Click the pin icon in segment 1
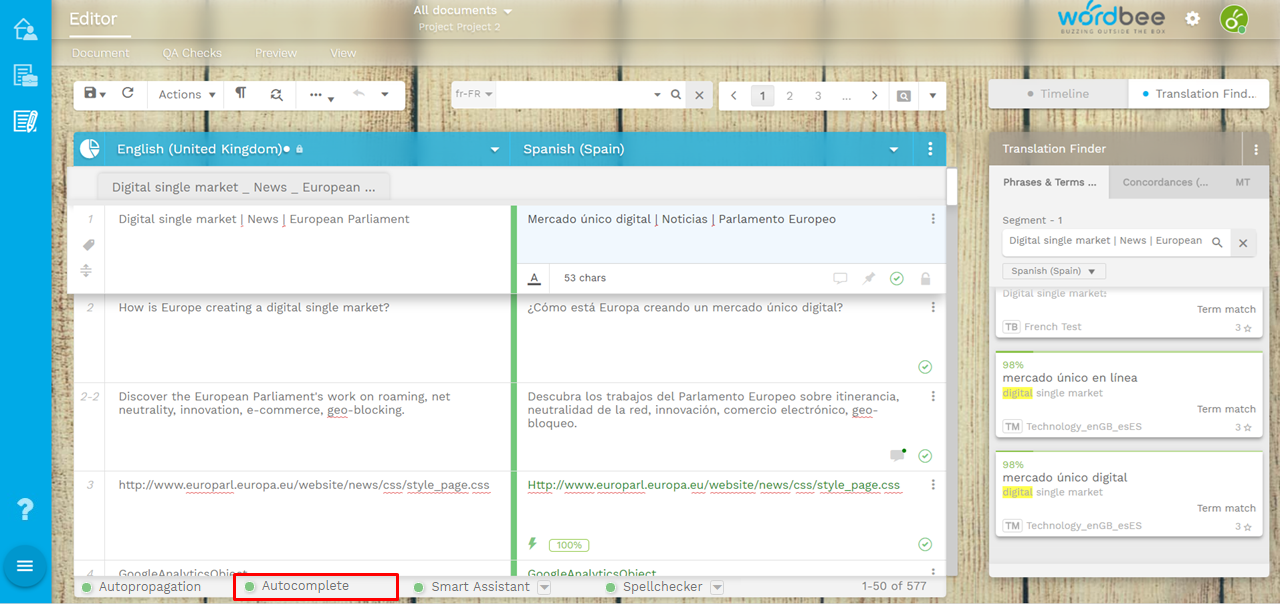The image size is (1280, 604). [869, 279]
